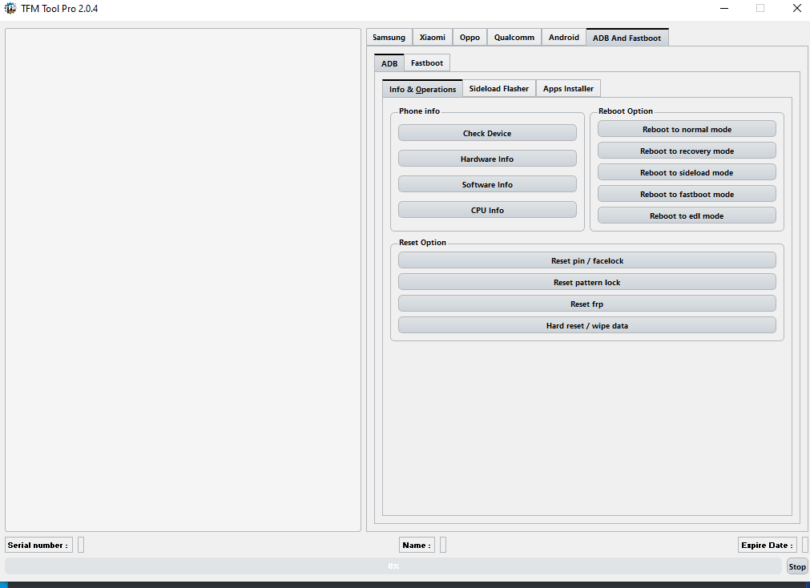Click the Name value field
This screenshot has width=810, height=588.
[443, 545]
